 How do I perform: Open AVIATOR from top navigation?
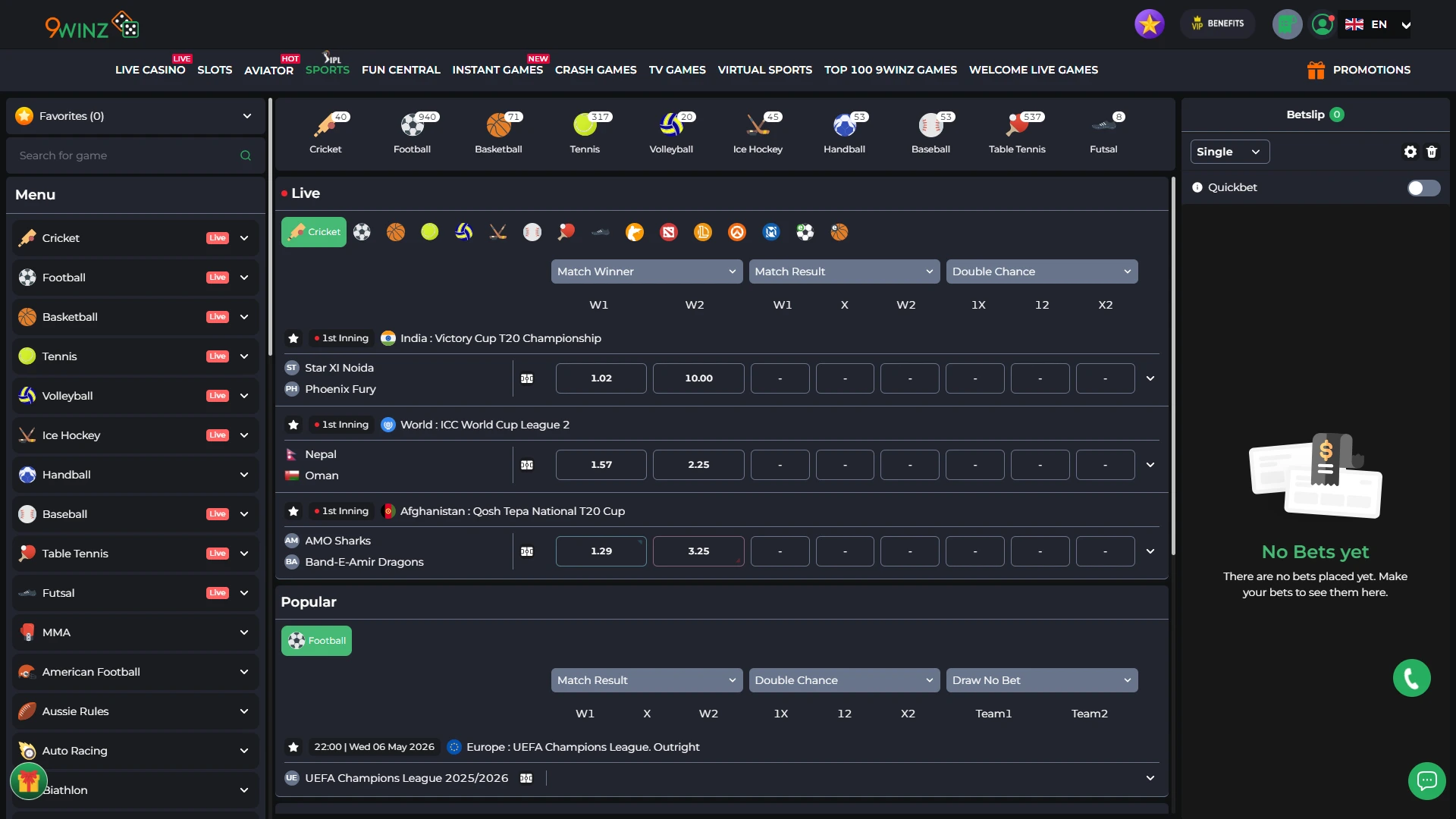[268, 70]
